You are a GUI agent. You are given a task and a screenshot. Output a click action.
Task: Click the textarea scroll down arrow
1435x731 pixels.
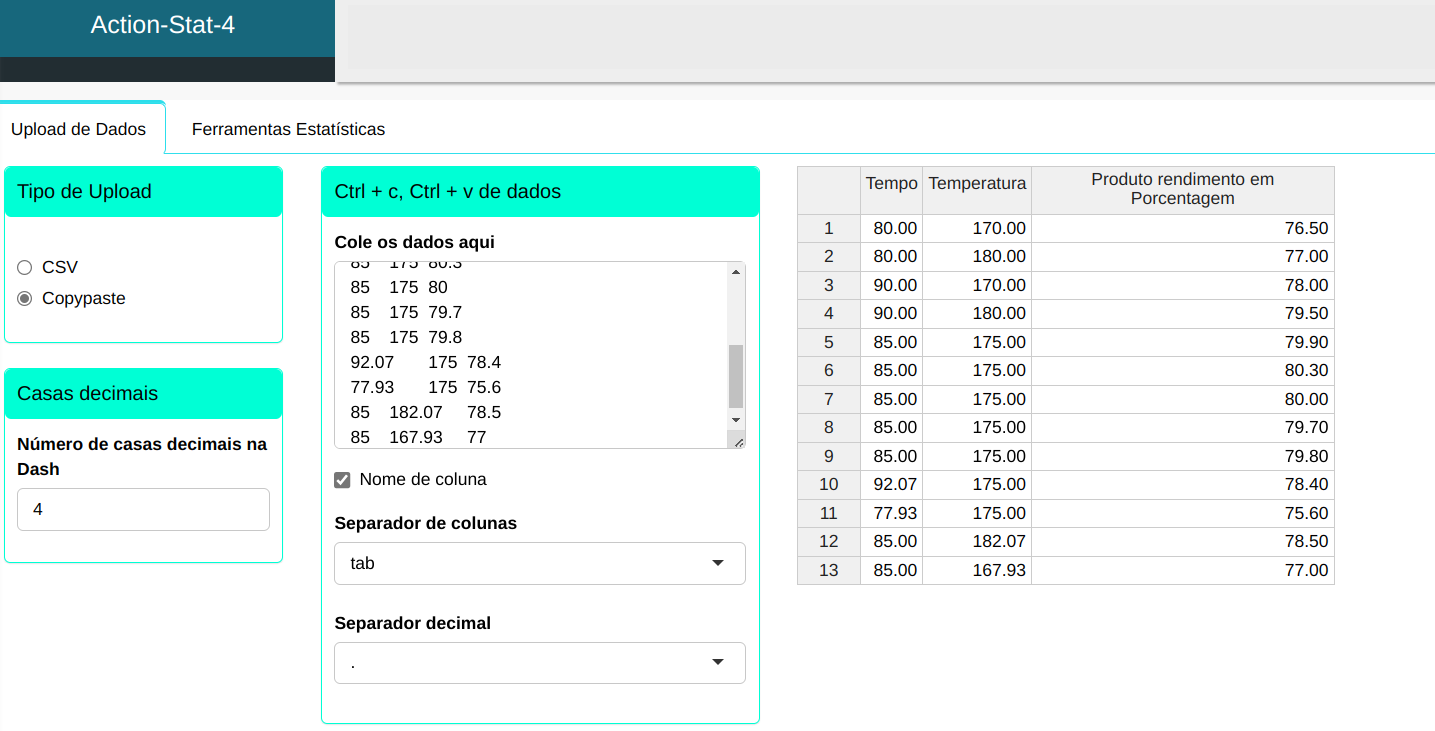(x=736, y=420)
